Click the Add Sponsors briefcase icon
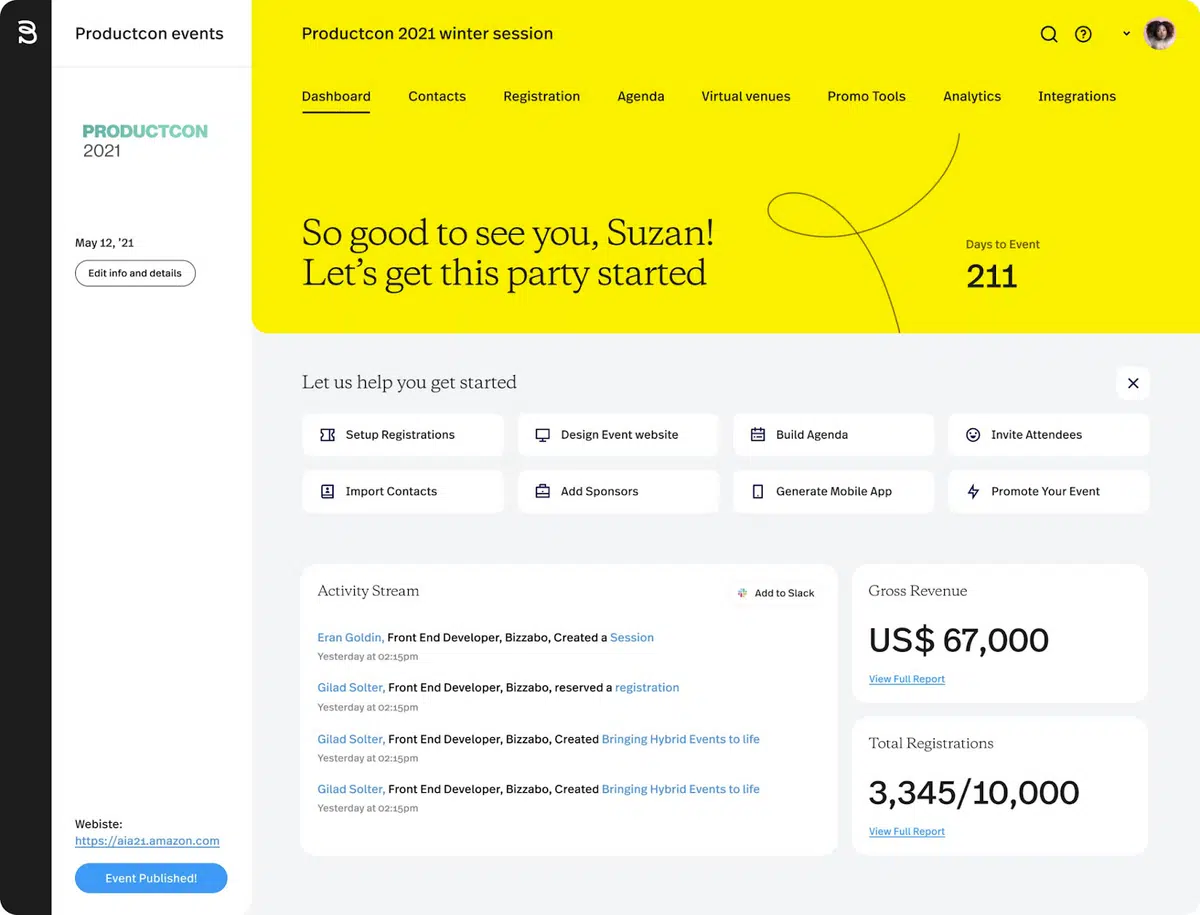The height and width of the screenshot is (915, 1200). pos(543,492)
